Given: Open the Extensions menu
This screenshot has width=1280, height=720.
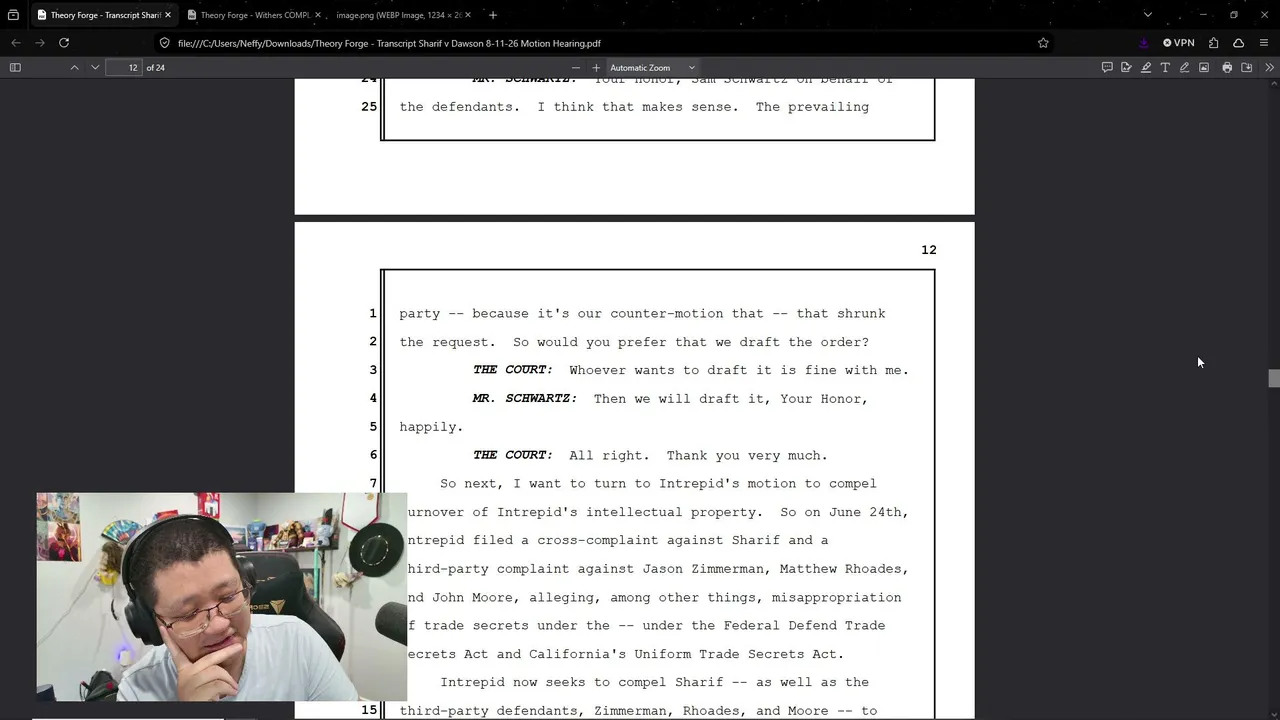Looking at the screenshot, I should pos(1213,43).
